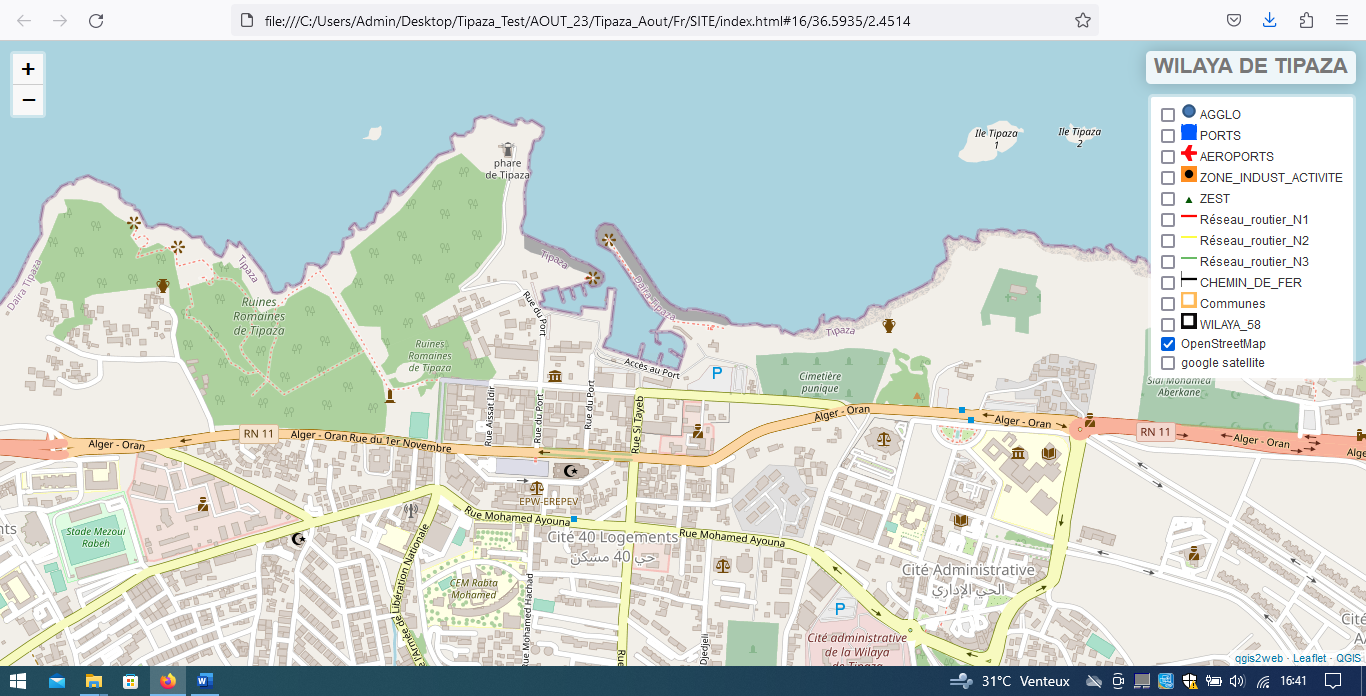The height and width of the screenshot is (696, 1366).
Task: Open the Leaflet attribution link
Action: tap(1309, 658)
